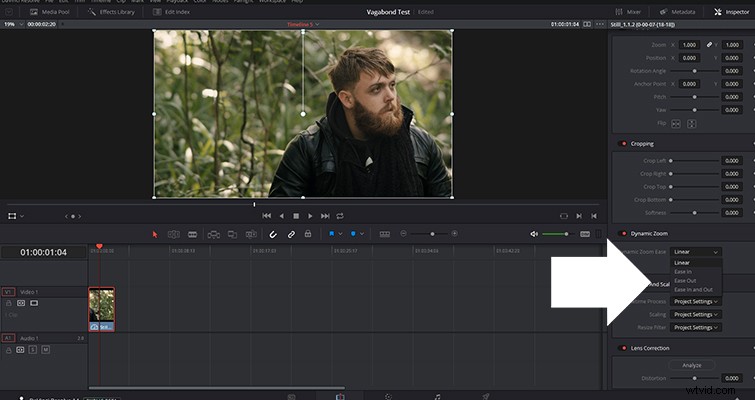Click the play forward button
This screenshot has width=755, height=400.
coord(310,216)
